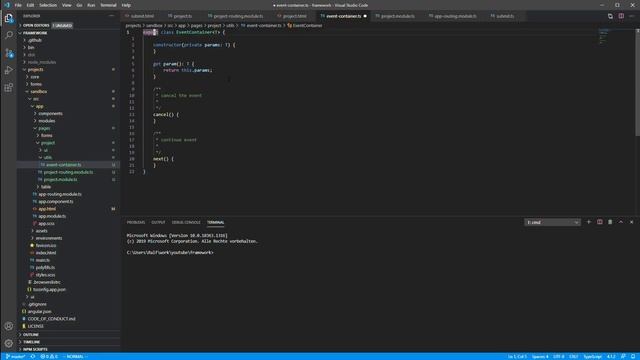640x360 pixels.
Task: Click the UTF-8 encoding indicator
Action: coord(558,356)
